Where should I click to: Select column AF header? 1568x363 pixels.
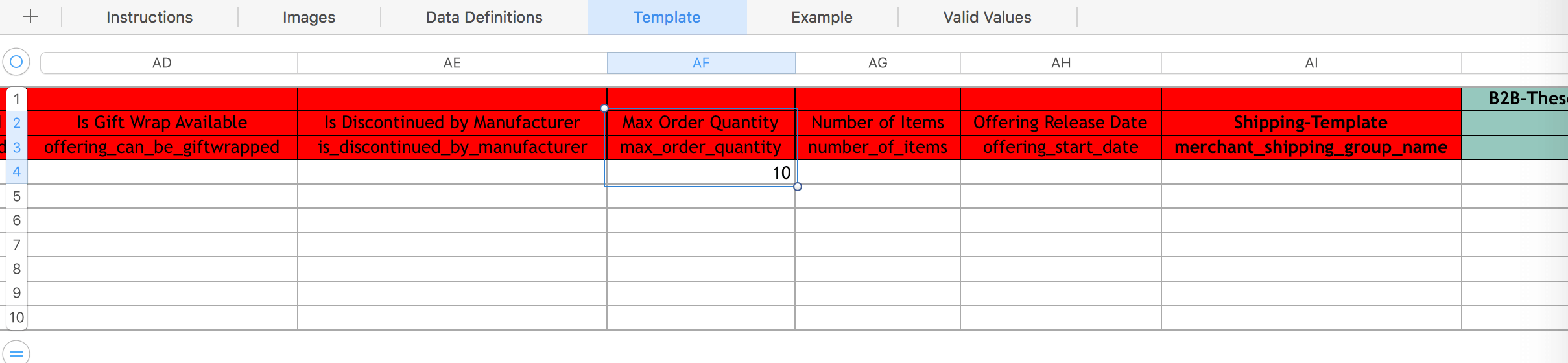coord(701,63)
